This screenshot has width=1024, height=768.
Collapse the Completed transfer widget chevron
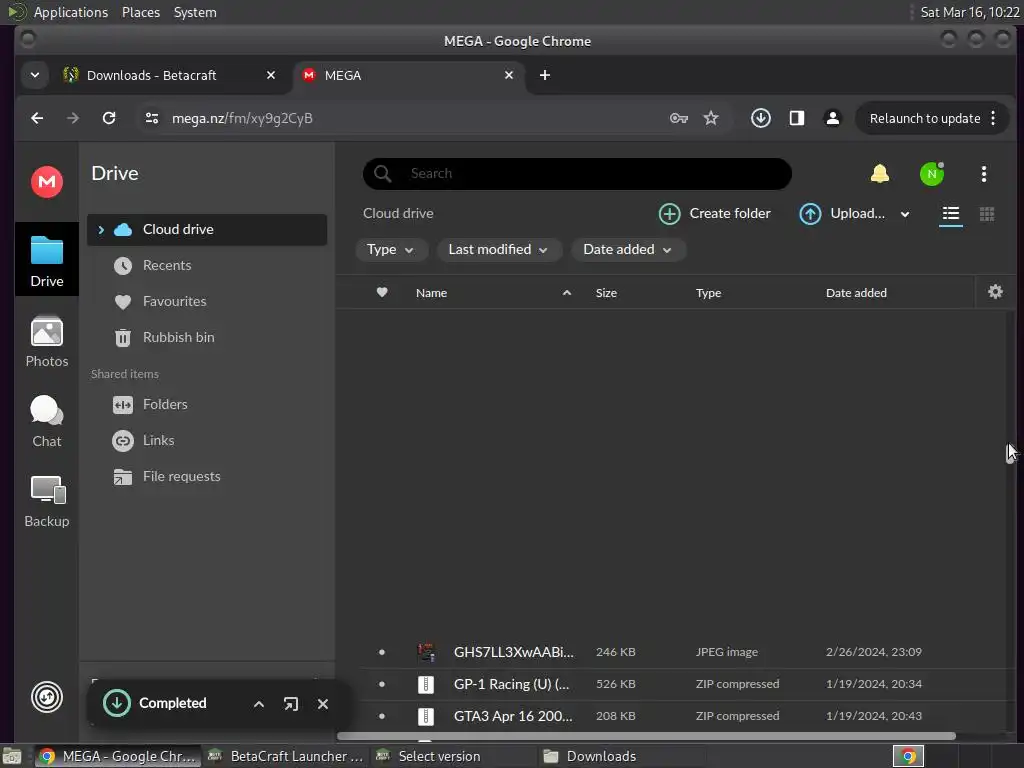tap(259, 704)
